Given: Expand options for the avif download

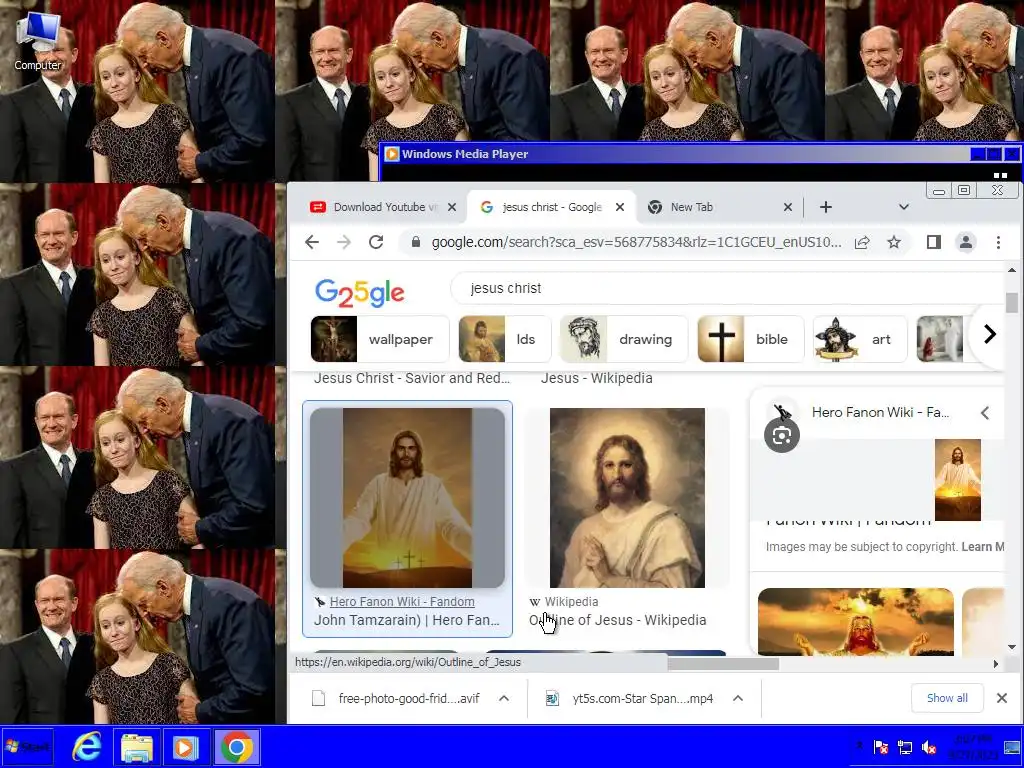Looking at the screenshot, I should (x=504, y=698).
